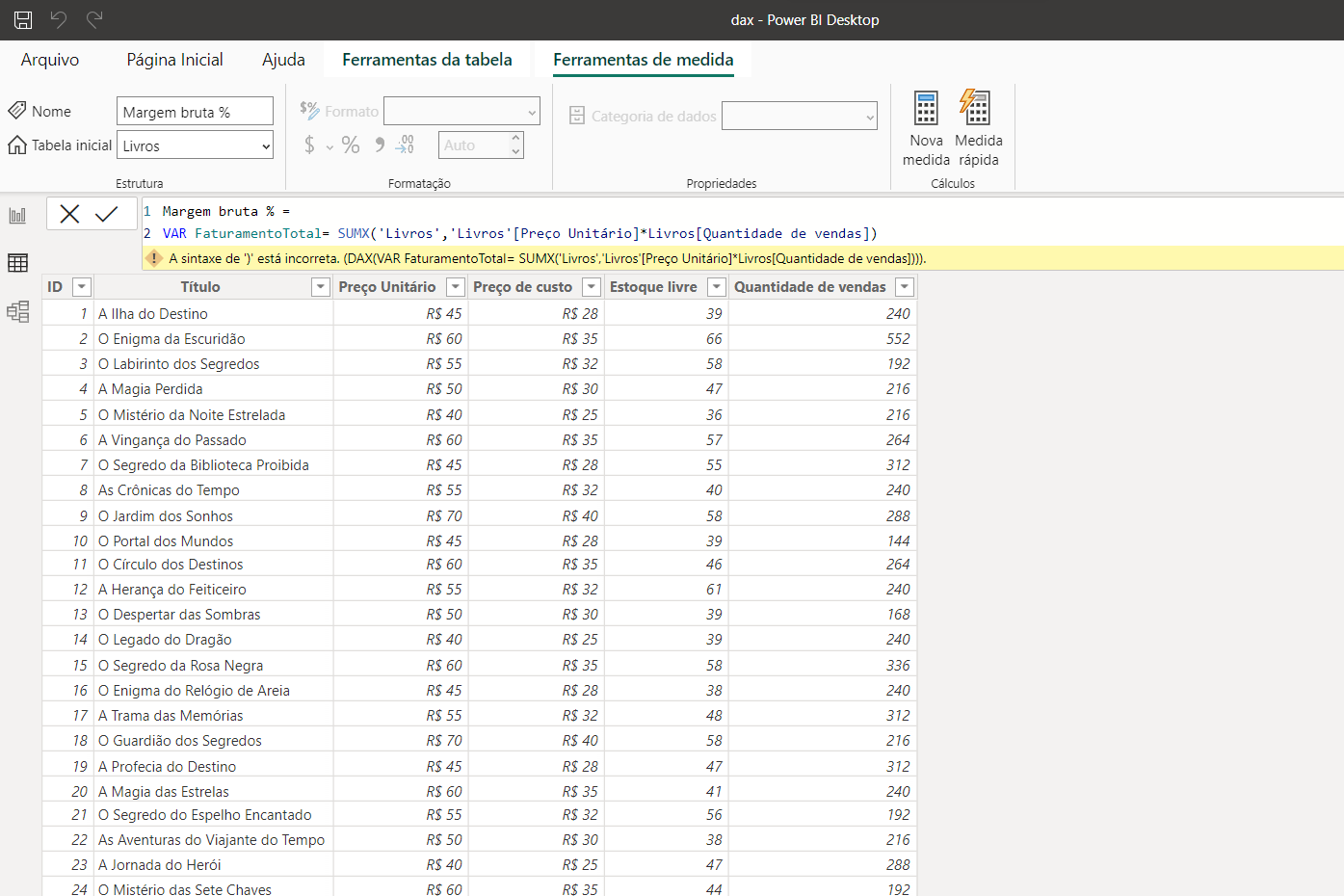Switch to Ajuda tab

pos(283,60)
